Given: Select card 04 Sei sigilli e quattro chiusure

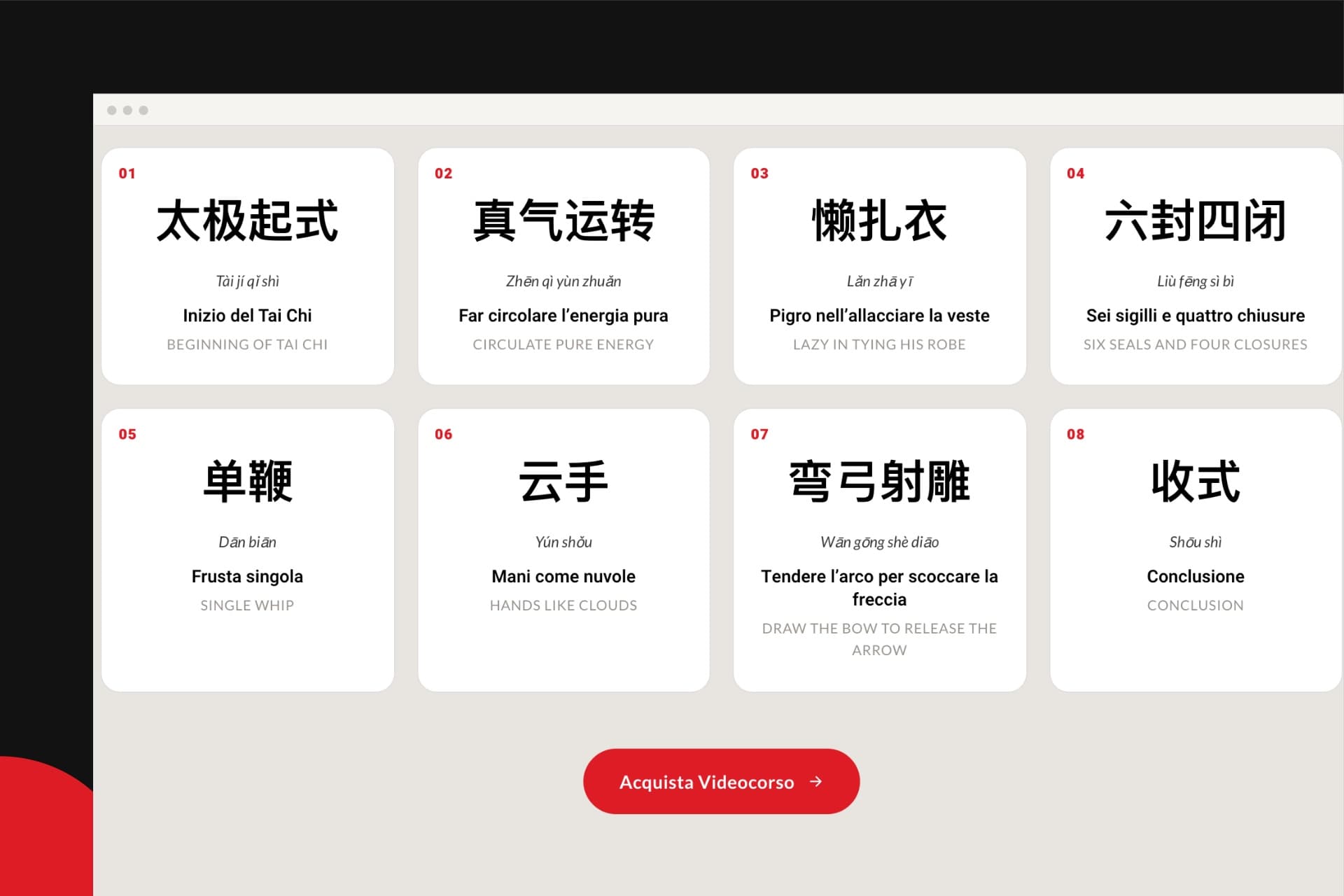Looking at the screenshot, I should click(1196, 266).
